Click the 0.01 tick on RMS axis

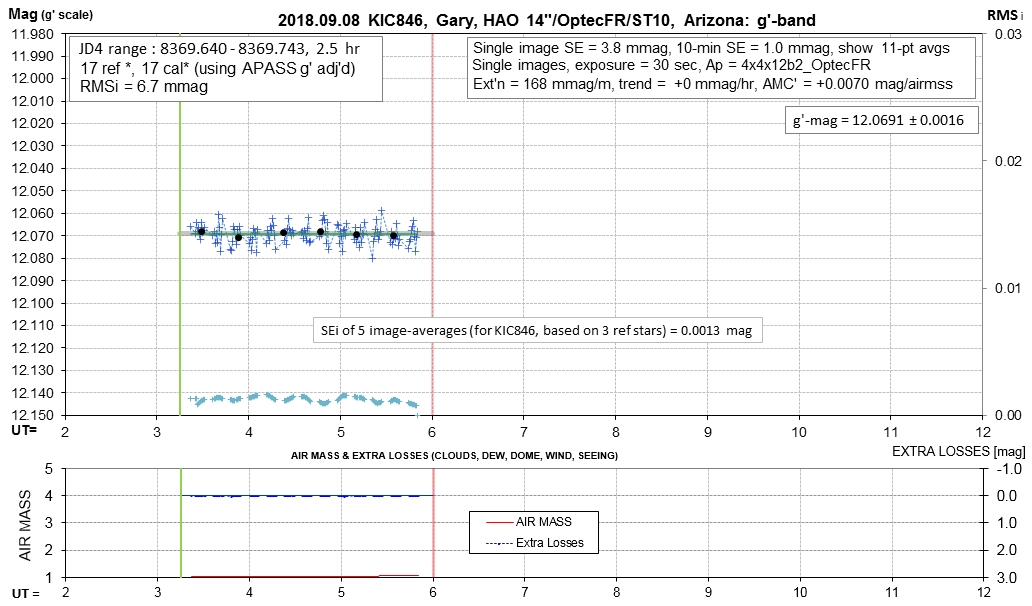[1008, 288]
